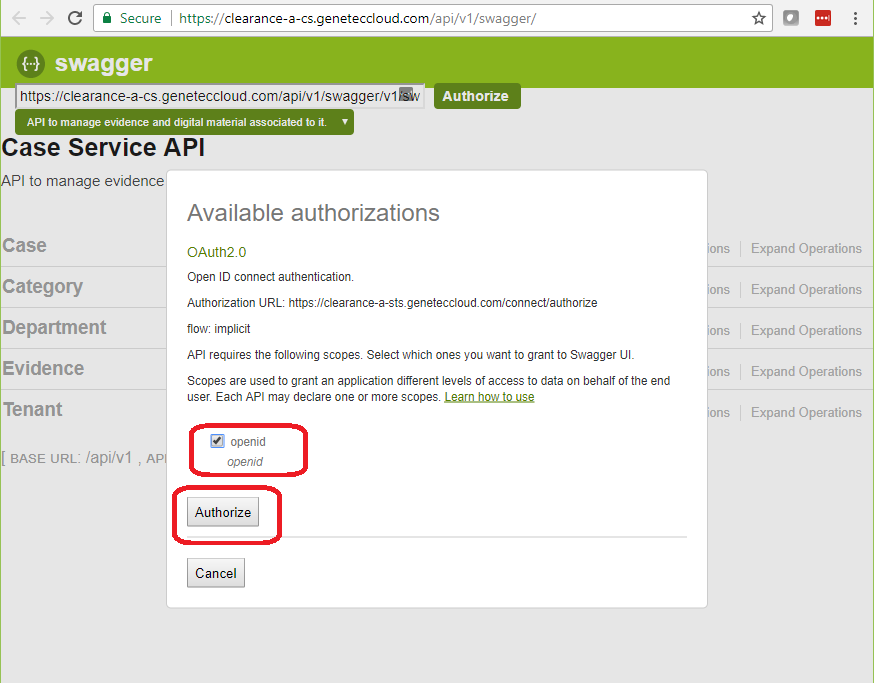874x683 pixels.
Task: Click Expand Operations for Case row
Action: [806, 249]
